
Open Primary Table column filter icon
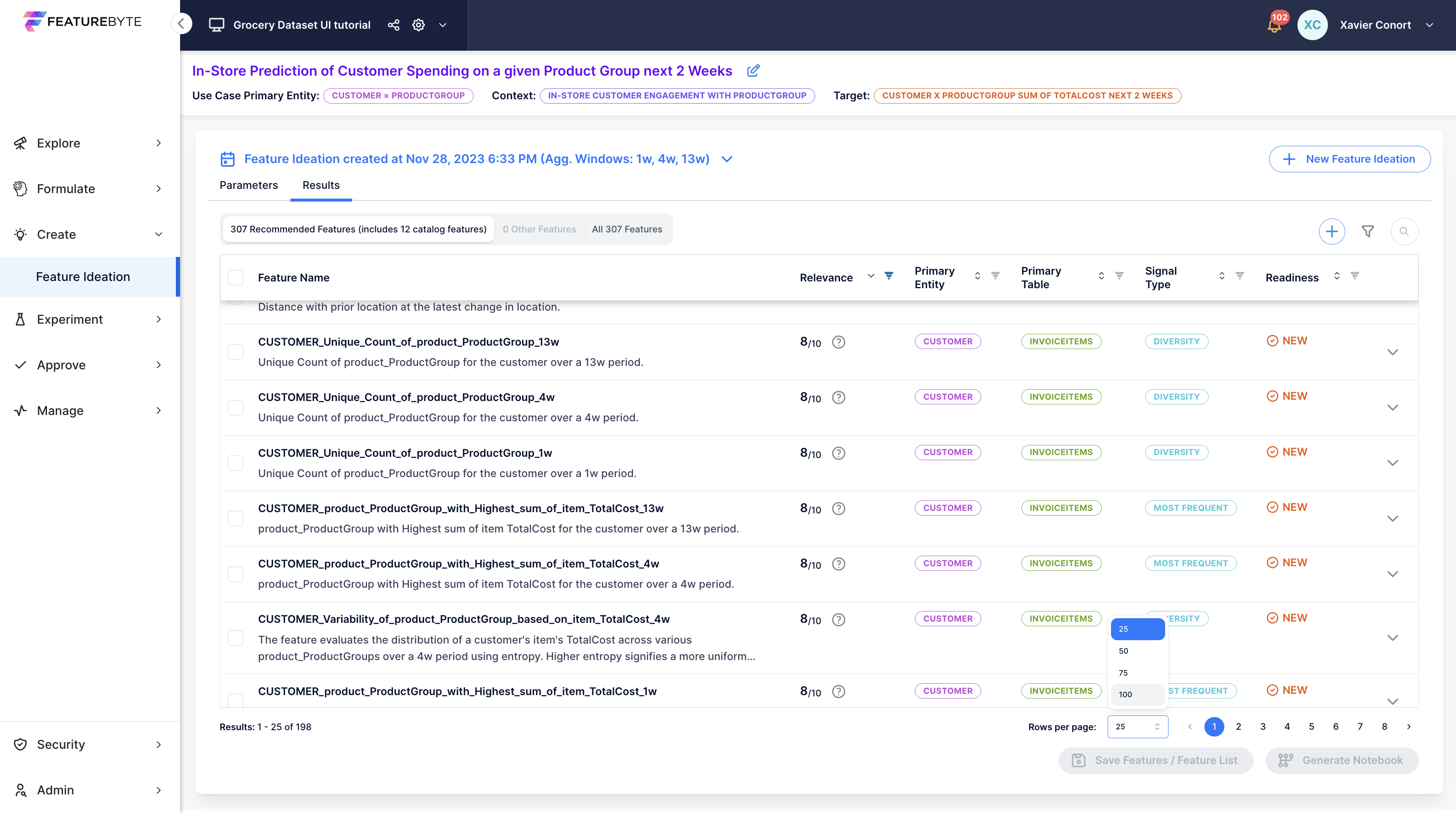[1119, 276]
